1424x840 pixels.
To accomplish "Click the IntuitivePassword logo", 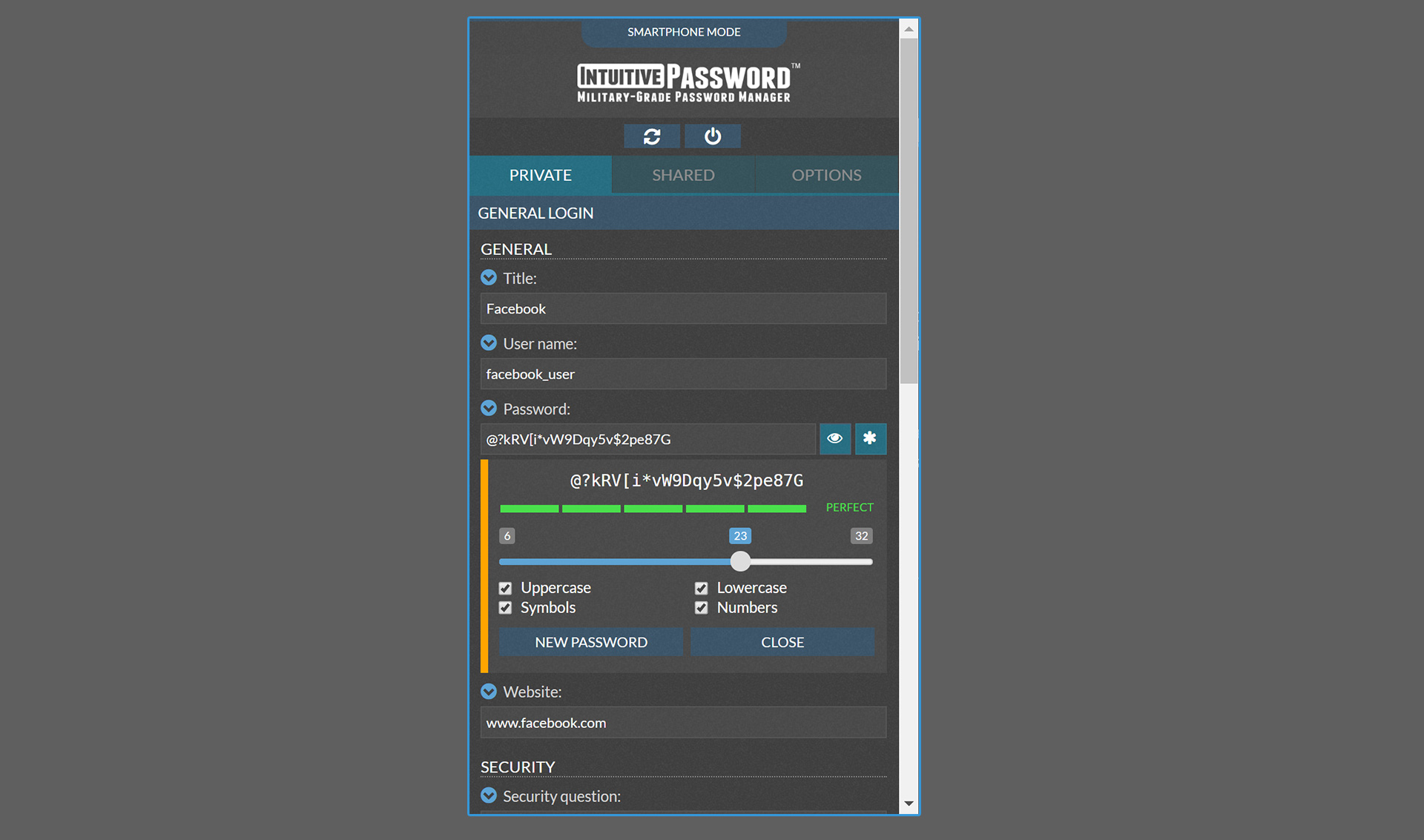I will click(683, 82).
